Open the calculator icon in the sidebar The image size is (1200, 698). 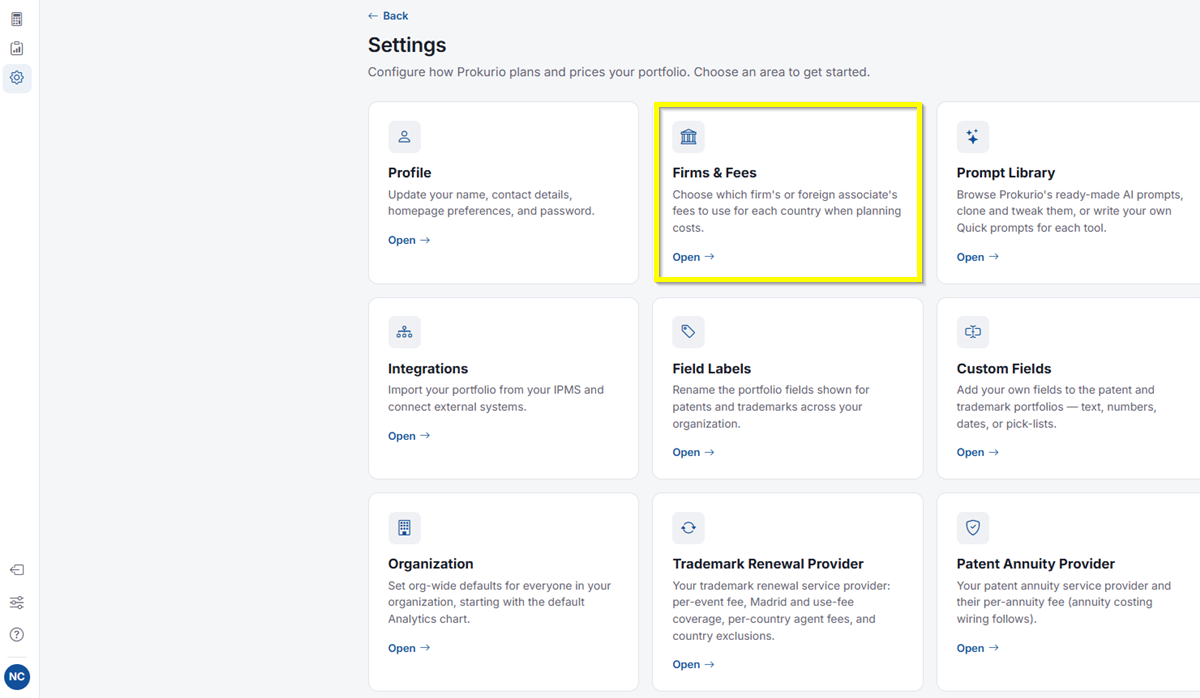(17, 19)
